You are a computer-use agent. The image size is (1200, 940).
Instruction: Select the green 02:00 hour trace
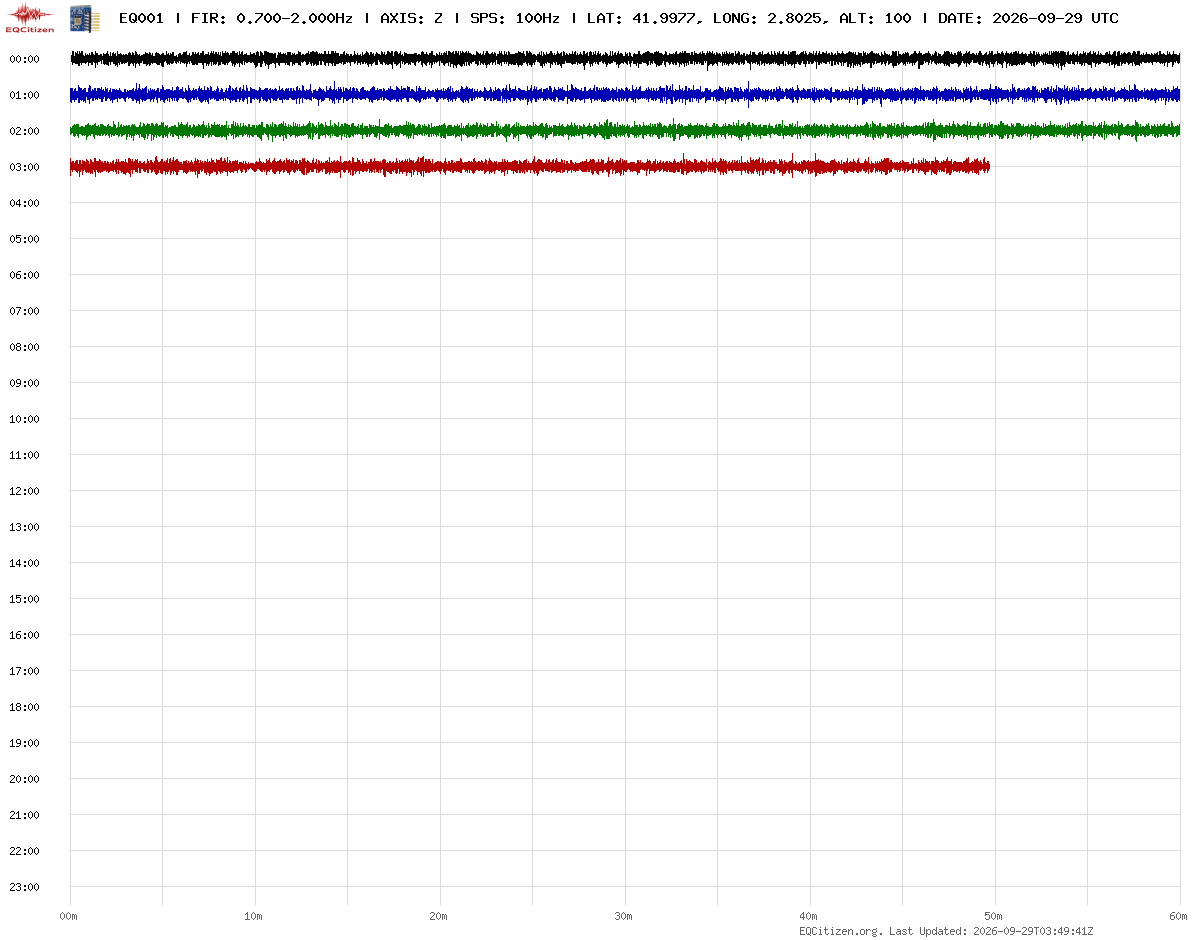(x=625, y=131)
